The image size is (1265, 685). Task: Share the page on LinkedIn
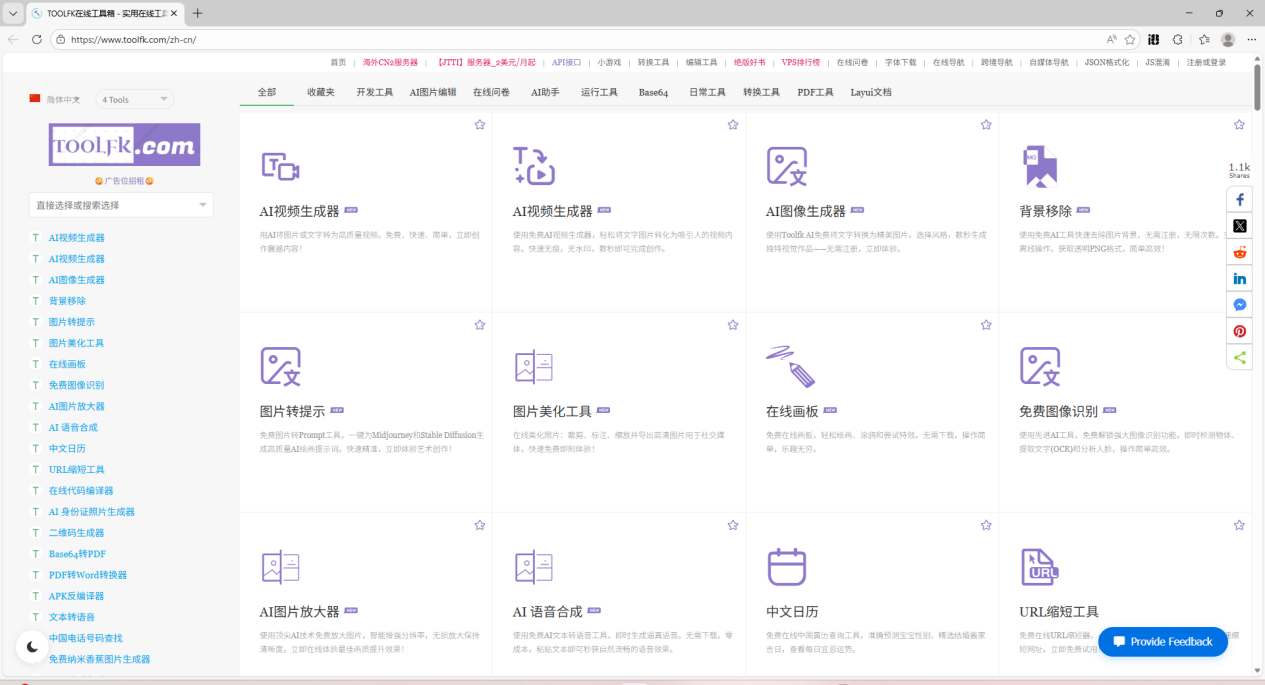point(1240,278)
